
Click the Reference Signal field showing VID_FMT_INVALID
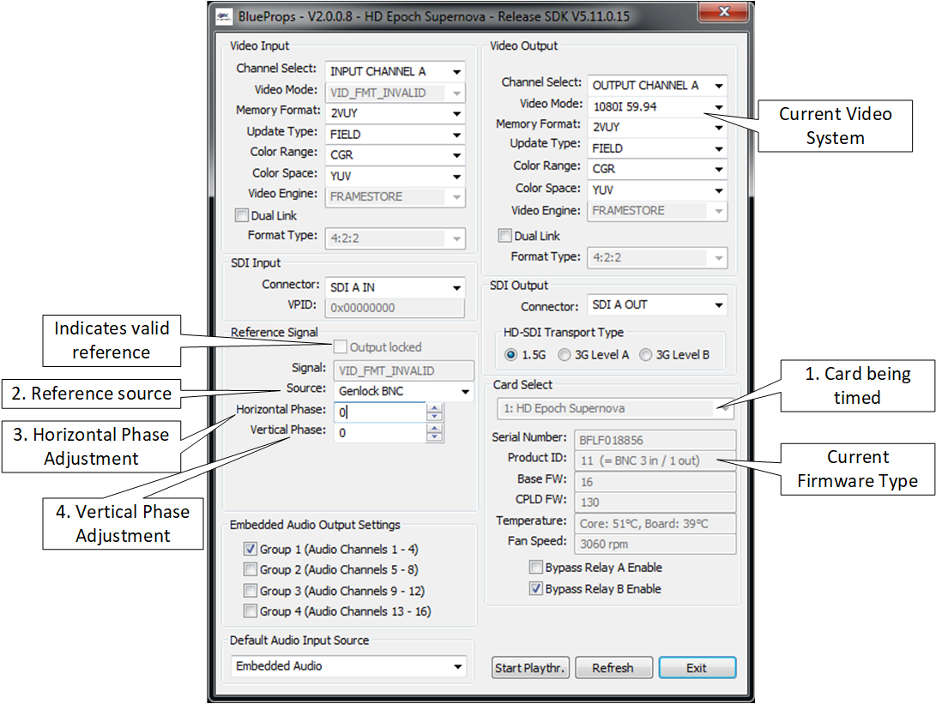(x=404, y=371)
